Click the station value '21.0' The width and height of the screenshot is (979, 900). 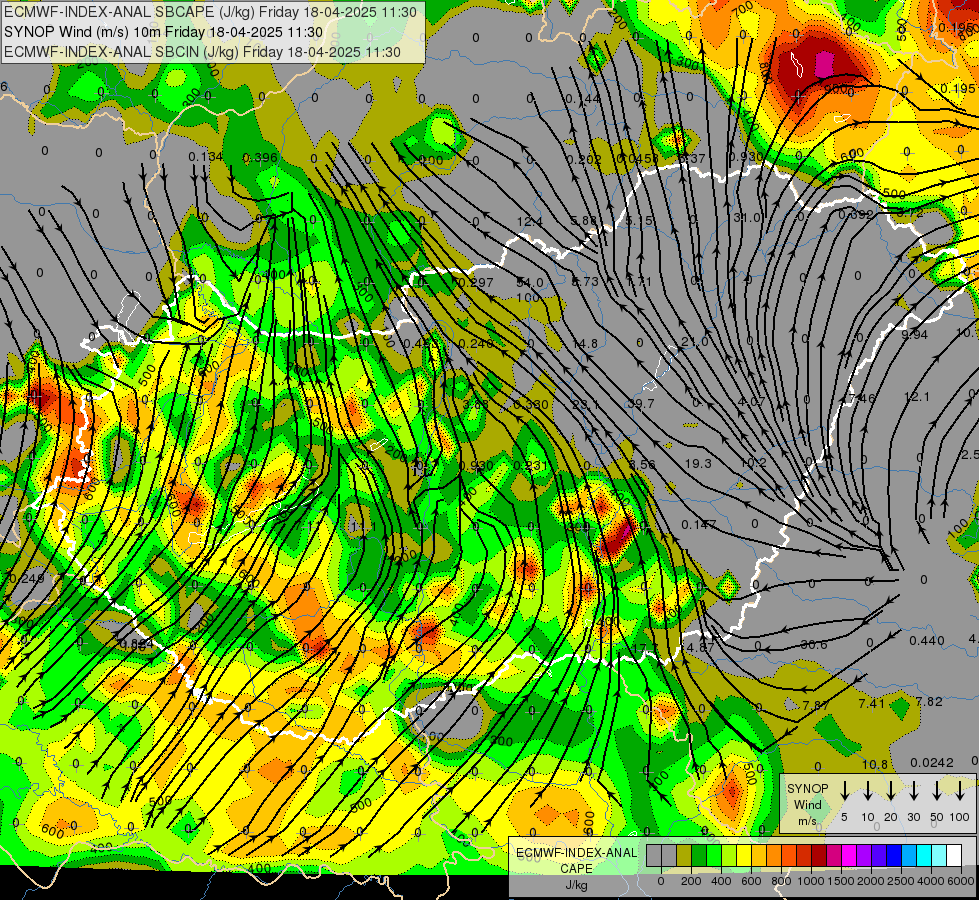pos(694,342)
